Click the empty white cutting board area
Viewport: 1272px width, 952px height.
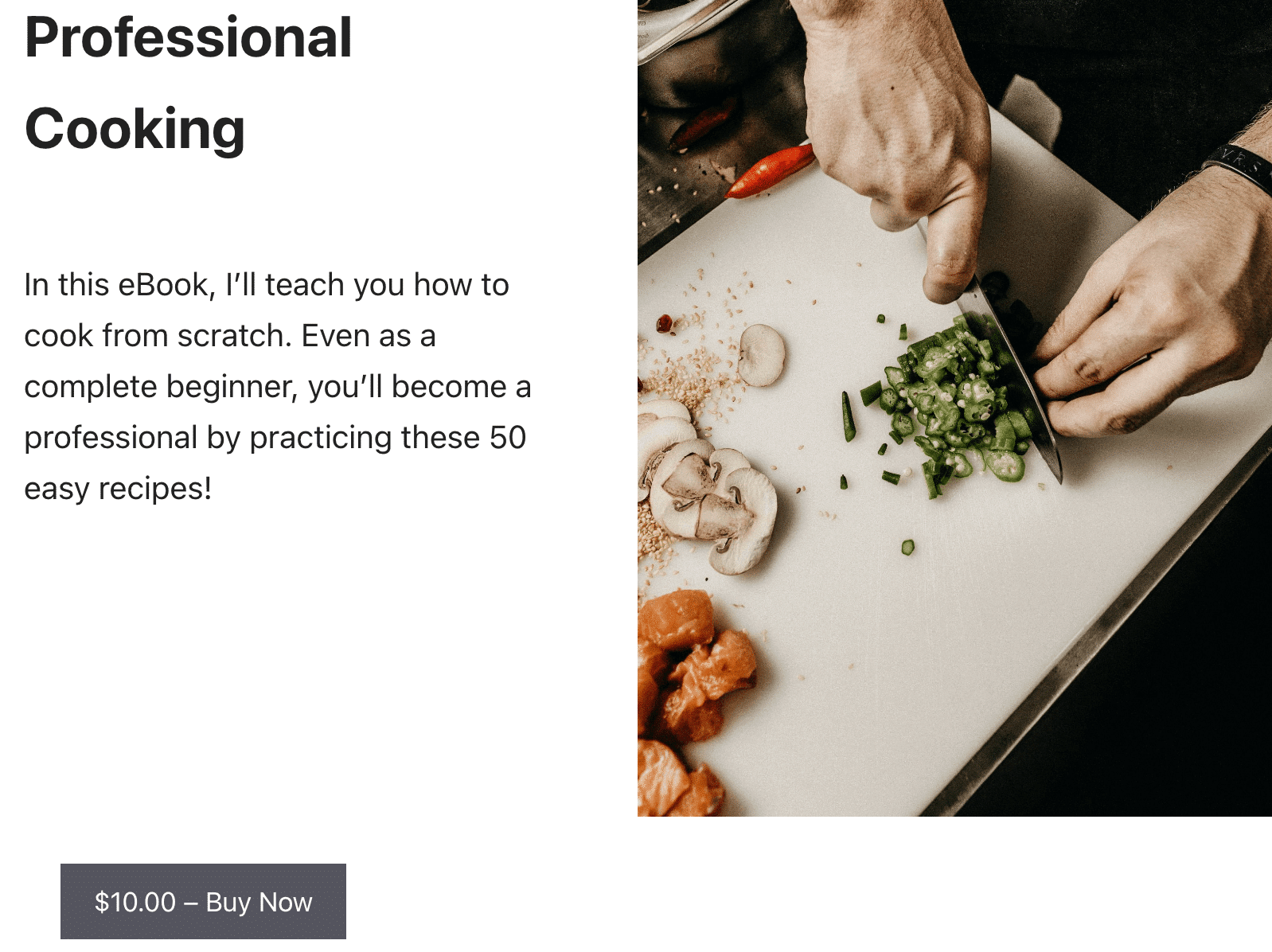pos(915,677)
